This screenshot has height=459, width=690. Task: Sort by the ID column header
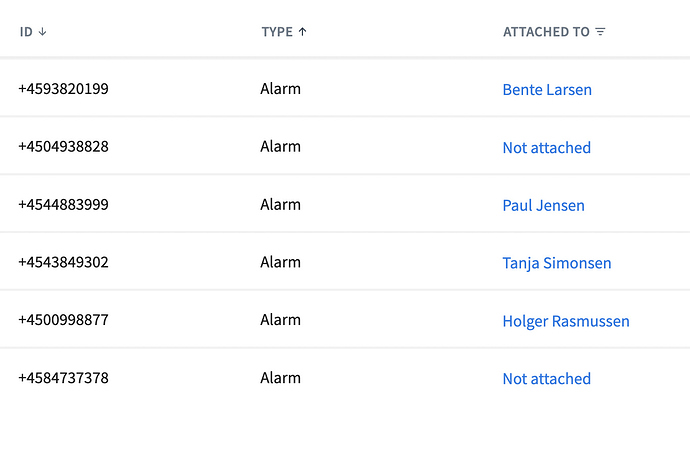click(x=26, y=32)
